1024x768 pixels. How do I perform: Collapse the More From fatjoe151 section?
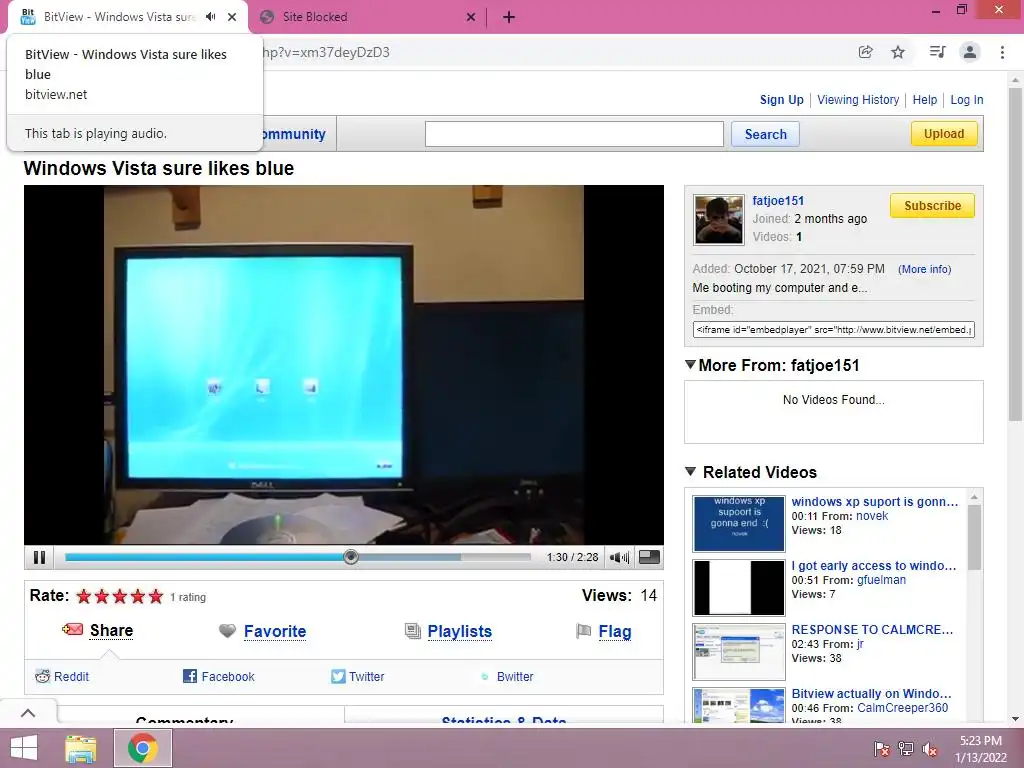[x=690, y=364]
